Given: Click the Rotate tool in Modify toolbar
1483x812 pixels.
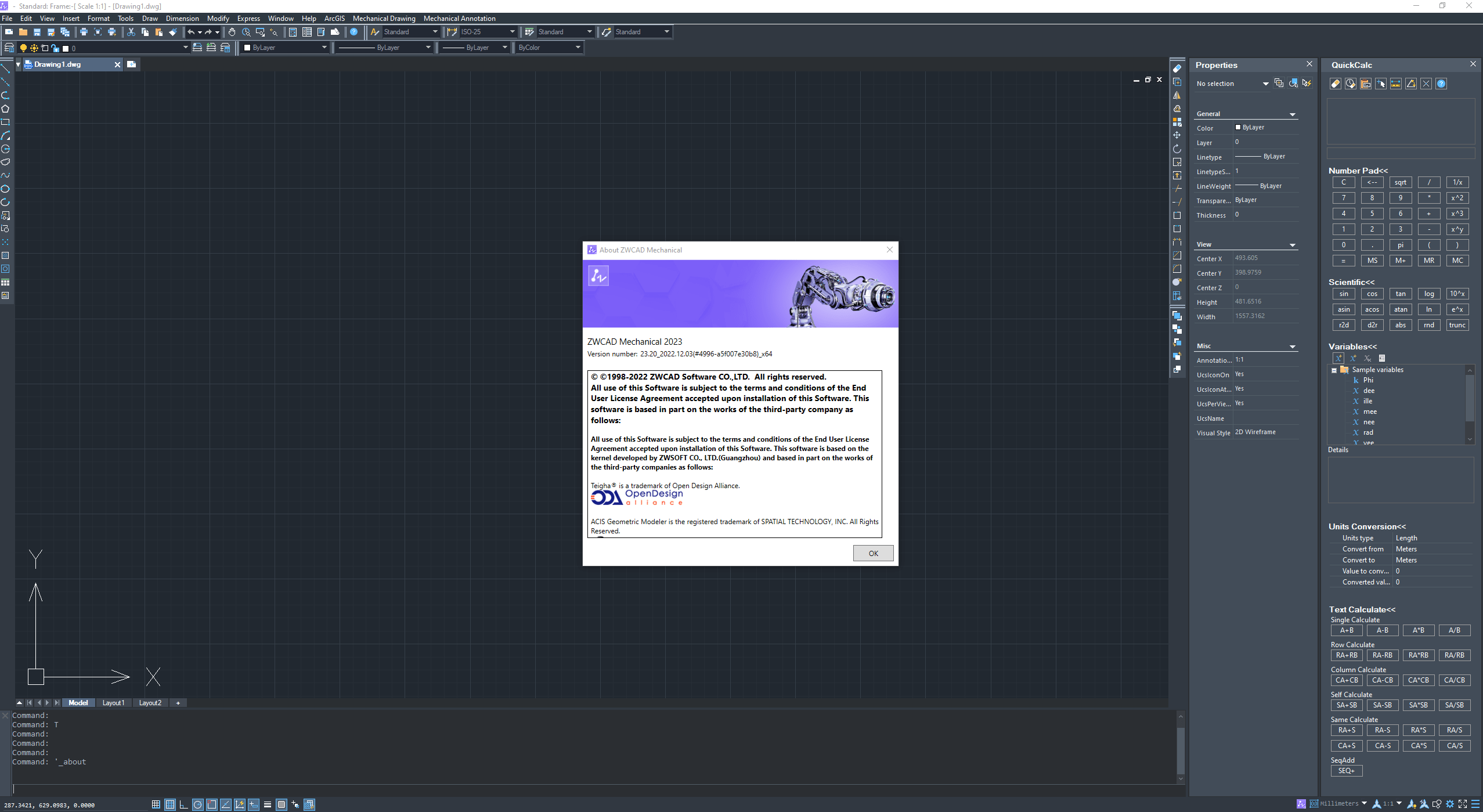Looking at the screenshot, I should pyautogui.click(x=1177, y=149).
